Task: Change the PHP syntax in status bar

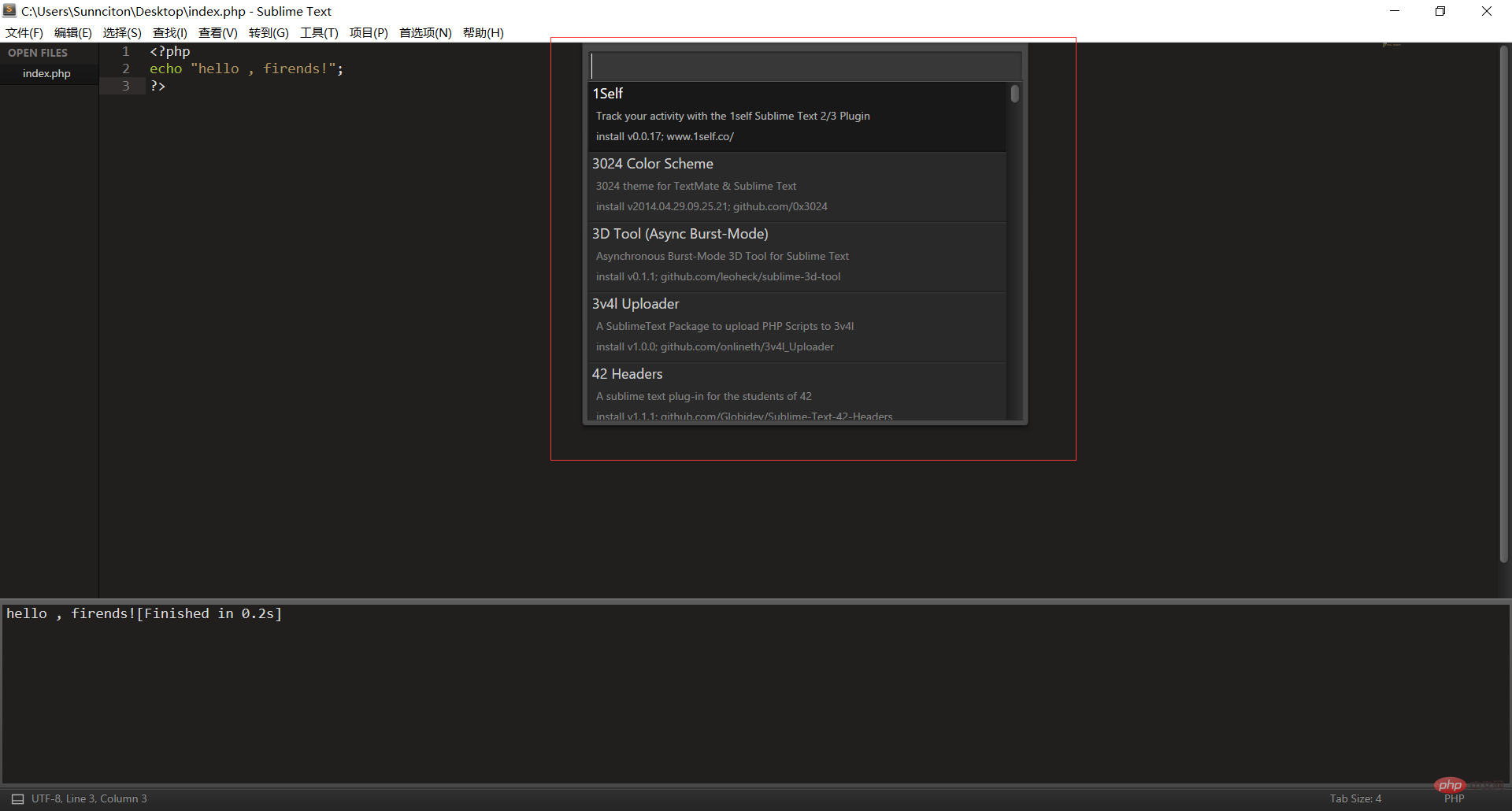Action: 1454,798
